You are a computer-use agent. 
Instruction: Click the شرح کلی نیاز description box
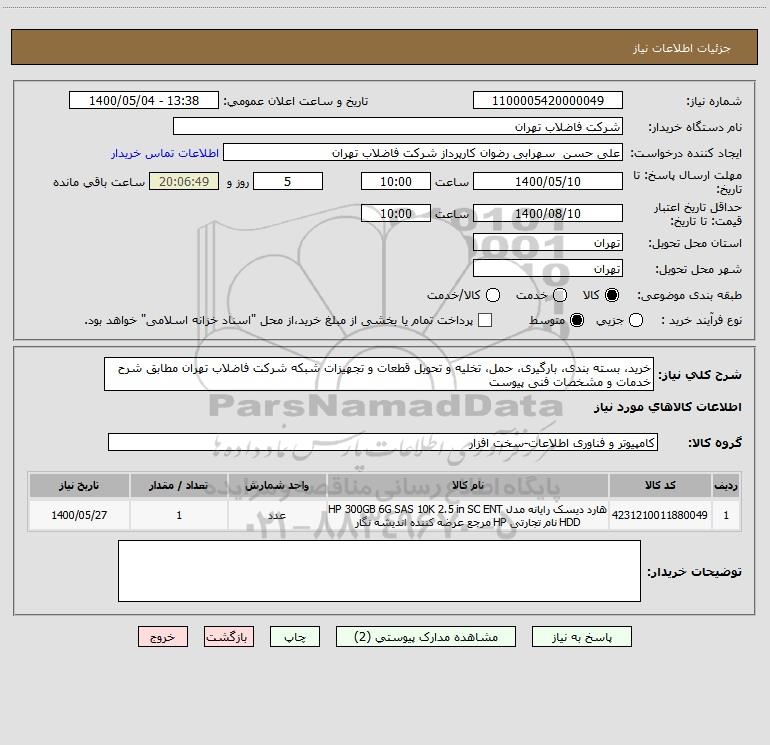379,375
